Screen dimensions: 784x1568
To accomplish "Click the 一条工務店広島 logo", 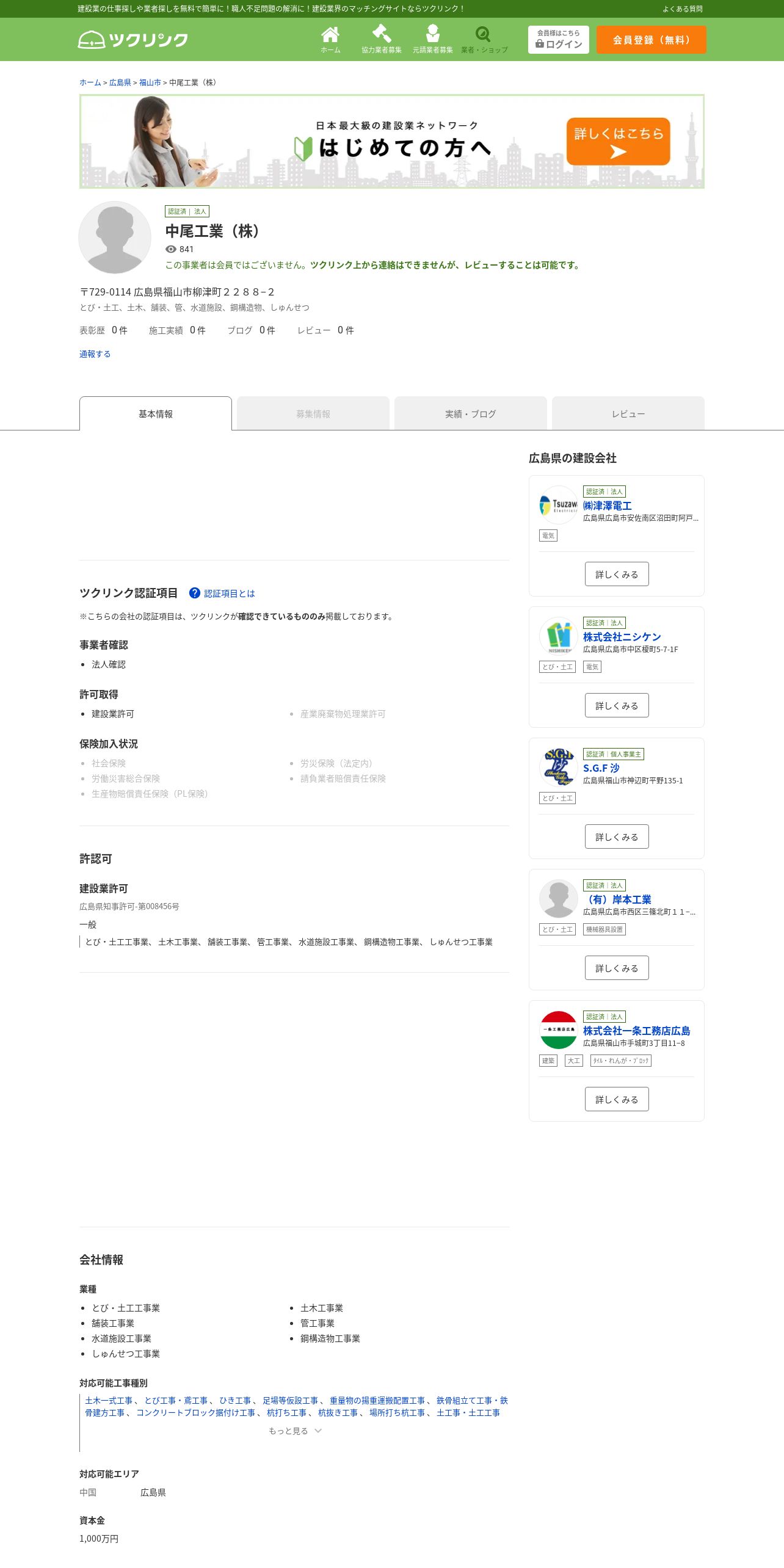I will click(558, 1030).
